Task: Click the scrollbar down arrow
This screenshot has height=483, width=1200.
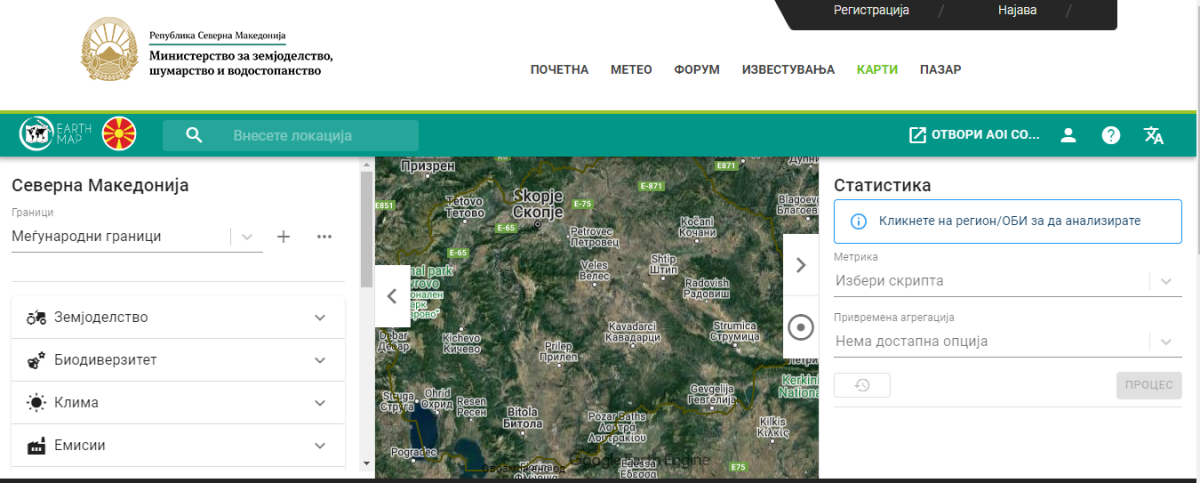Action: tap(367, 463)
